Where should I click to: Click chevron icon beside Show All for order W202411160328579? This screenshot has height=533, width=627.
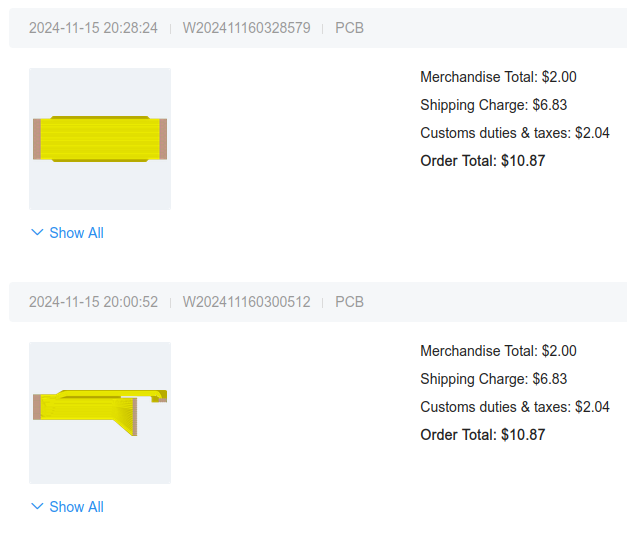point(38,233)
